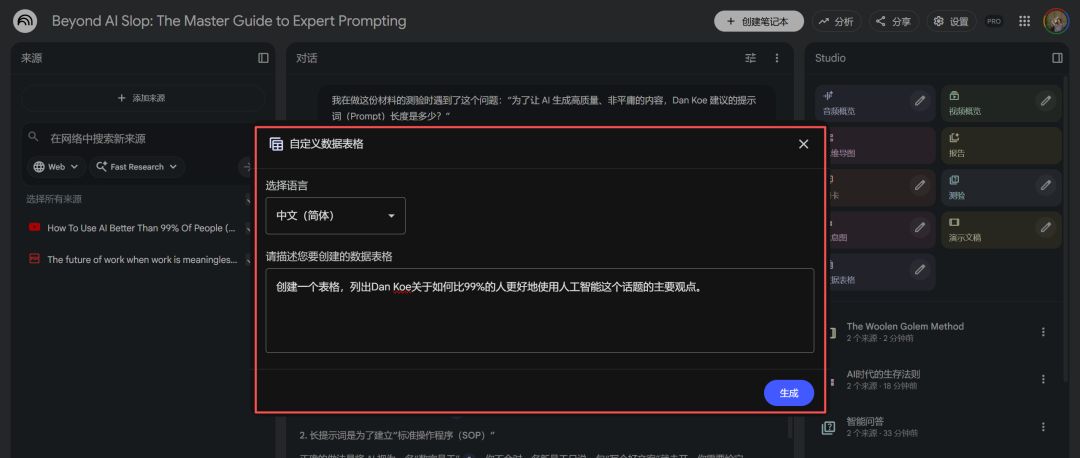Screen dimensions: 1080x458
Task: Open the Google apps grid
Action: point(1024,21)
